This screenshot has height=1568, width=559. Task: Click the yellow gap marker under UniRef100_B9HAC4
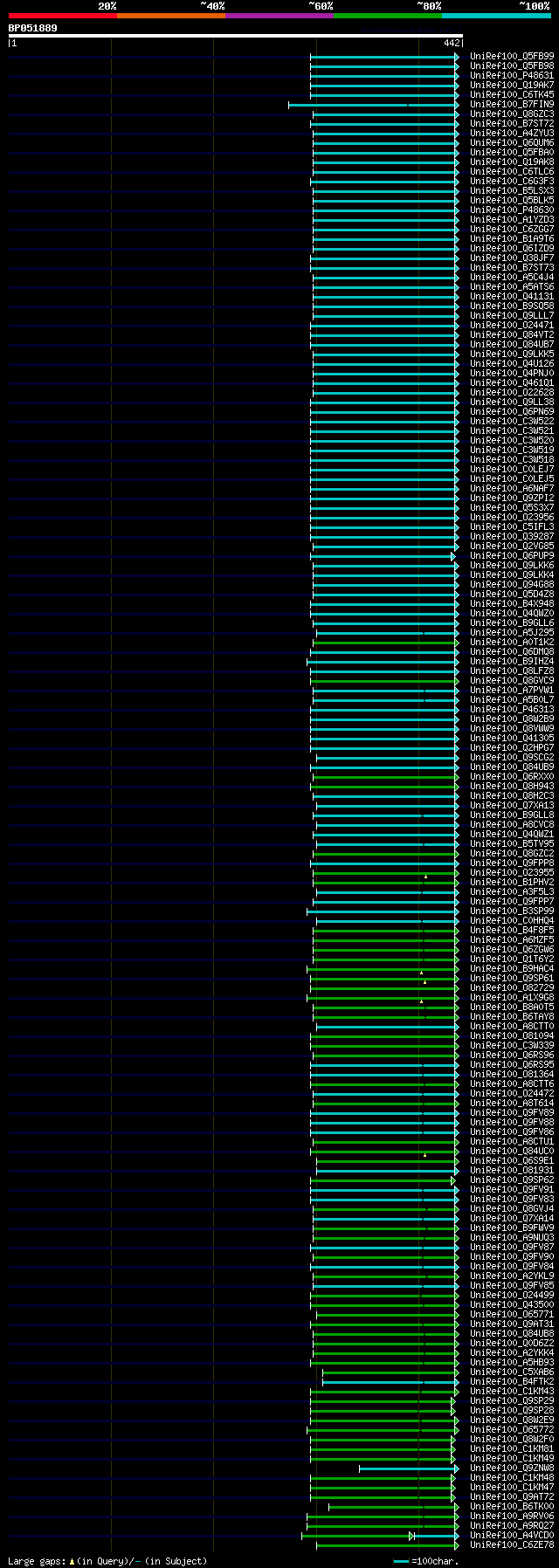(421, 973)
